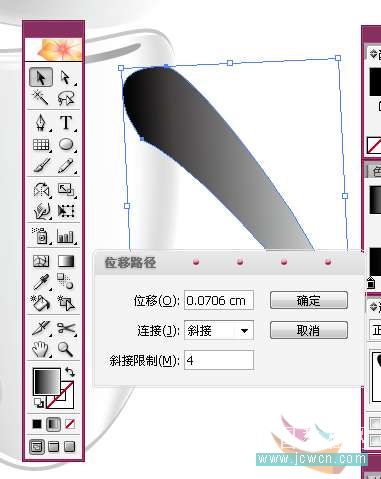Click the 位移路径 dialog title
Viewport: 381px width, 479px height.
click(130, 263)
